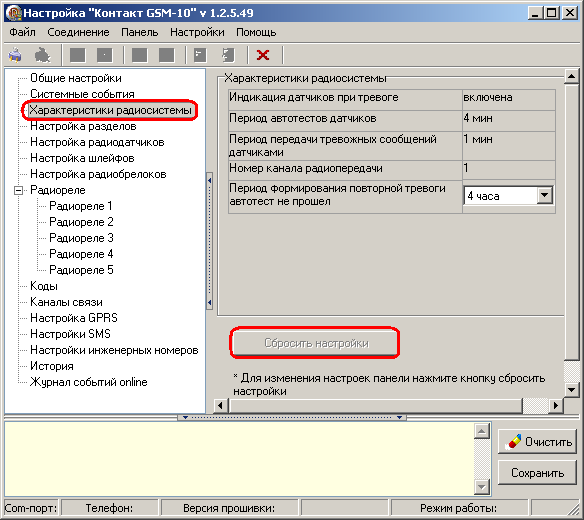Click the gray toolbar button left of red X
Screen dimensions: 584x520
(228, 55)
